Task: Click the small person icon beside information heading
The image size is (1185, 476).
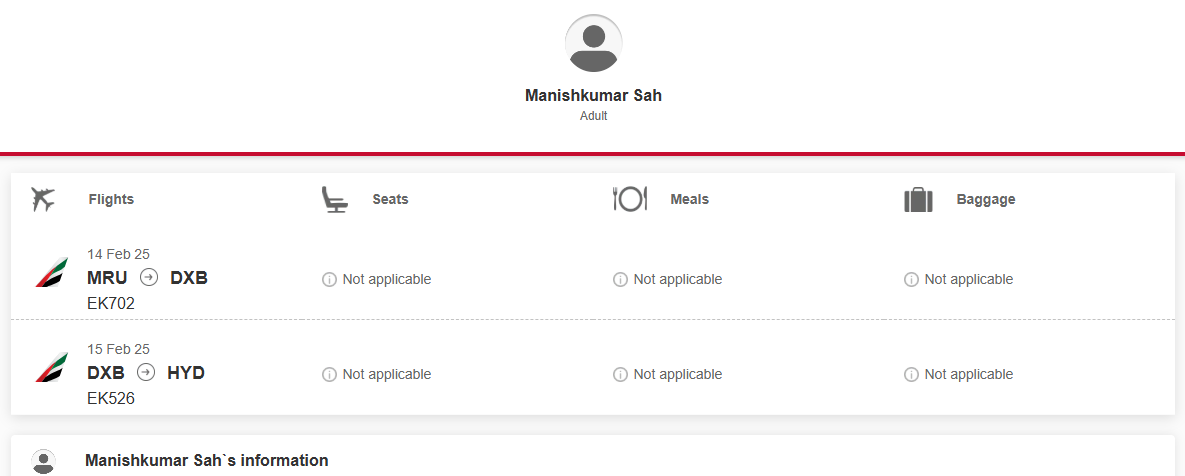Action: [x=44, y=461]
